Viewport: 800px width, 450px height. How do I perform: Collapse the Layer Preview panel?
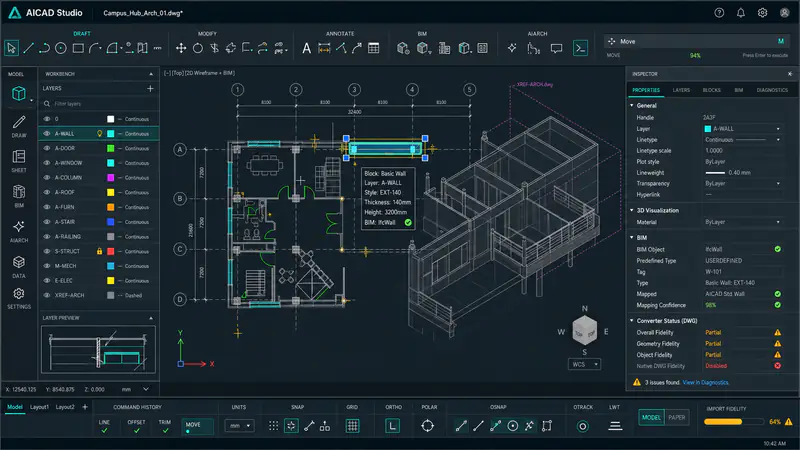point(151,318)
